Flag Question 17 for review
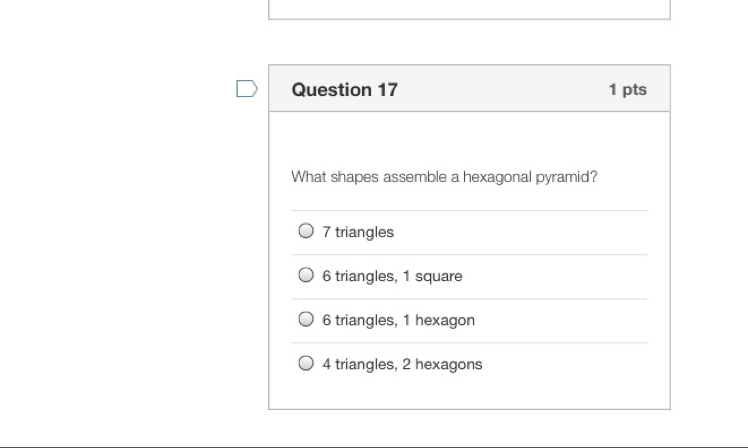Image resolution: width=748 pixels, height=448 pixels. click(246, 89)
